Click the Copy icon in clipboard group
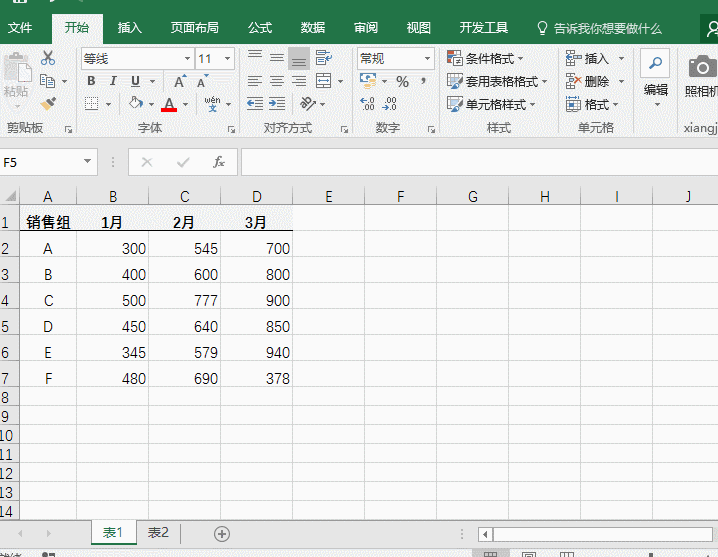Screen dimensions: 718x557 pyautogui.click(x=48, y=81)
